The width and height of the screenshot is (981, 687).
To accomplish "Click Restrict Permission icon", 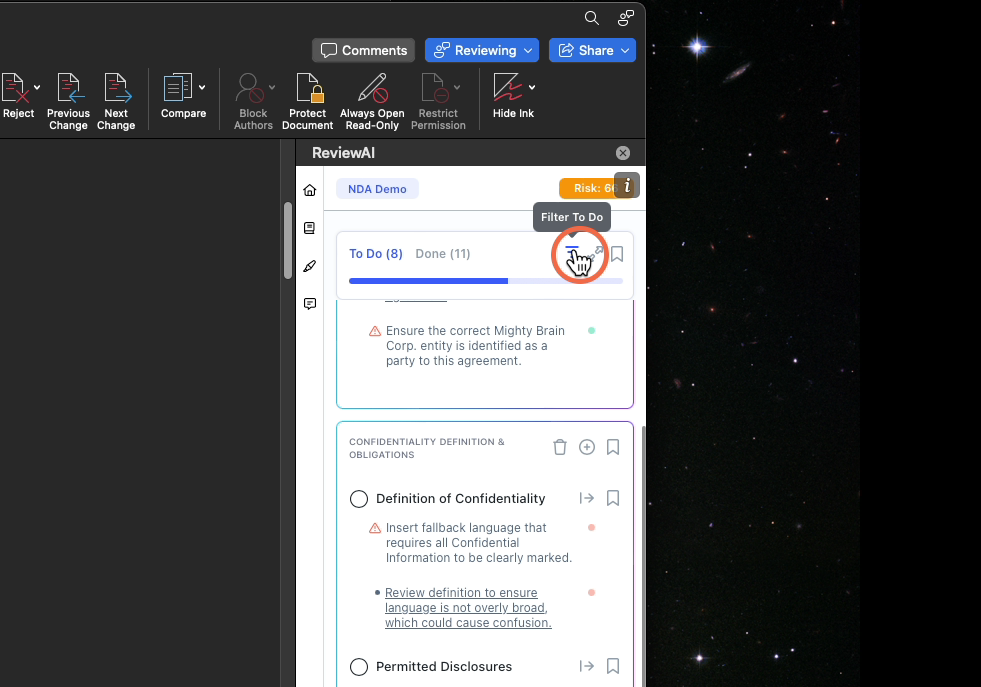I will coord(434,88).
